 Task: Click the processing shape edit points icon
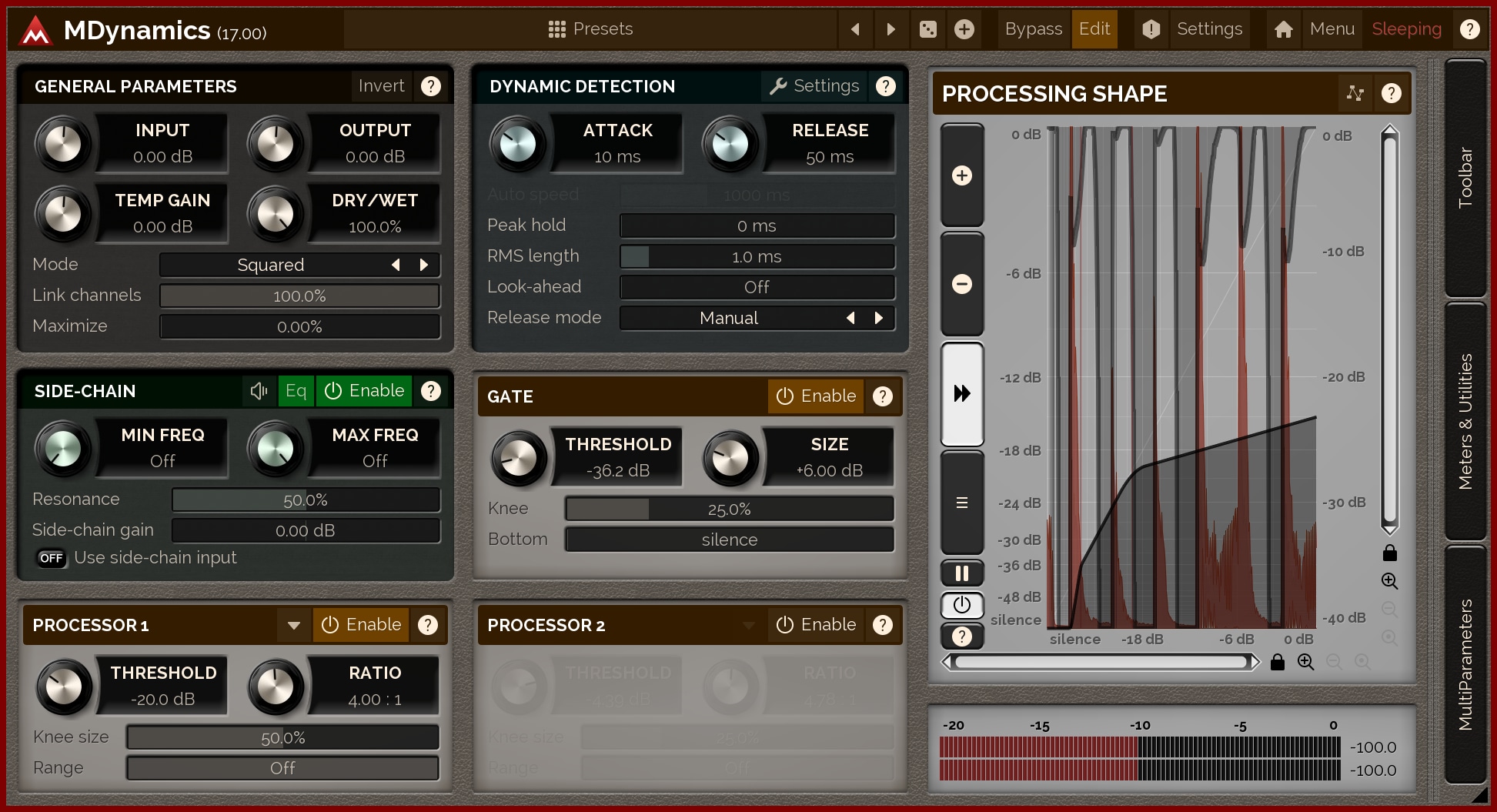pyautogui.click(x=1355, y=93)
